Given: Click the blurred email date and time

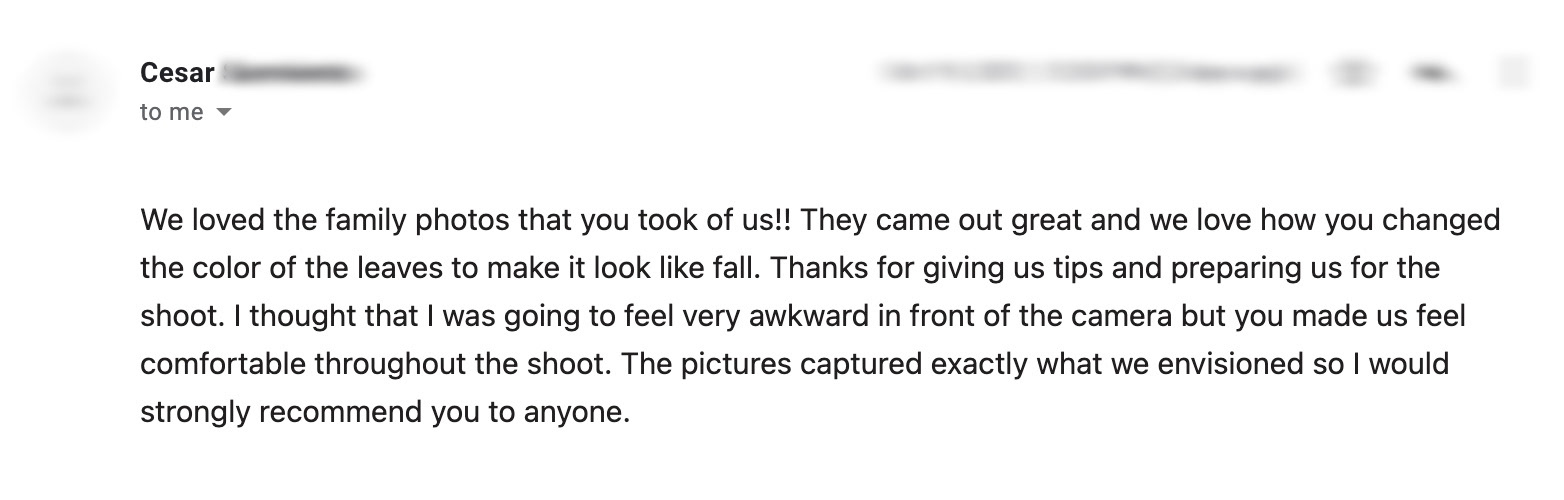Looking at the screenshot, I should (1092, 72).
